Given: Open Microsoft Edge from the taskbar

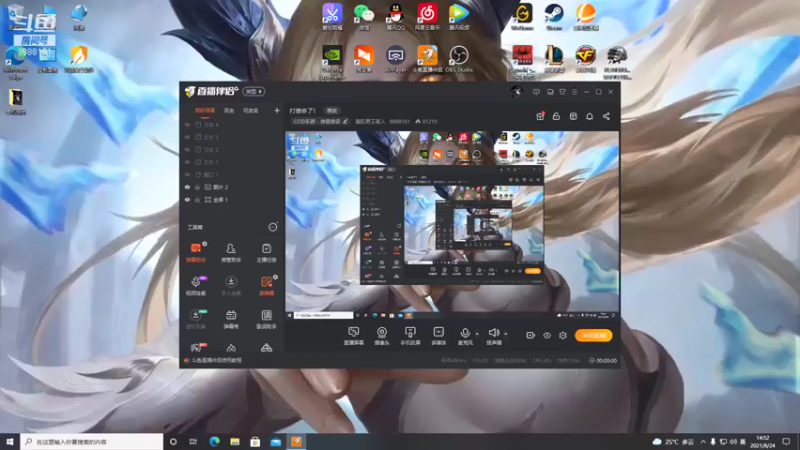Looking at the screenshot, I should click(214, 441).
